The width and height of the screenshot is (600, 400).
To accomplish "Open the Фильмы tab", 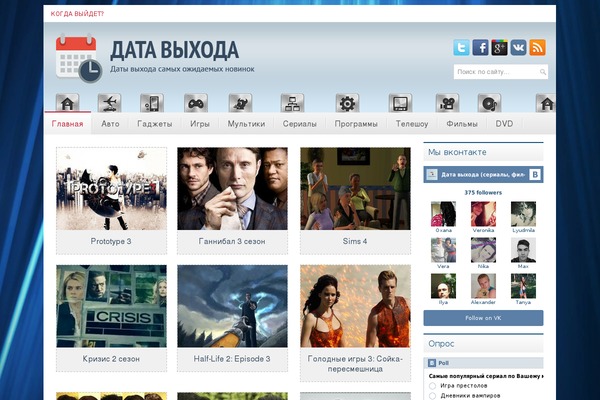I will (x=462, y=124).
